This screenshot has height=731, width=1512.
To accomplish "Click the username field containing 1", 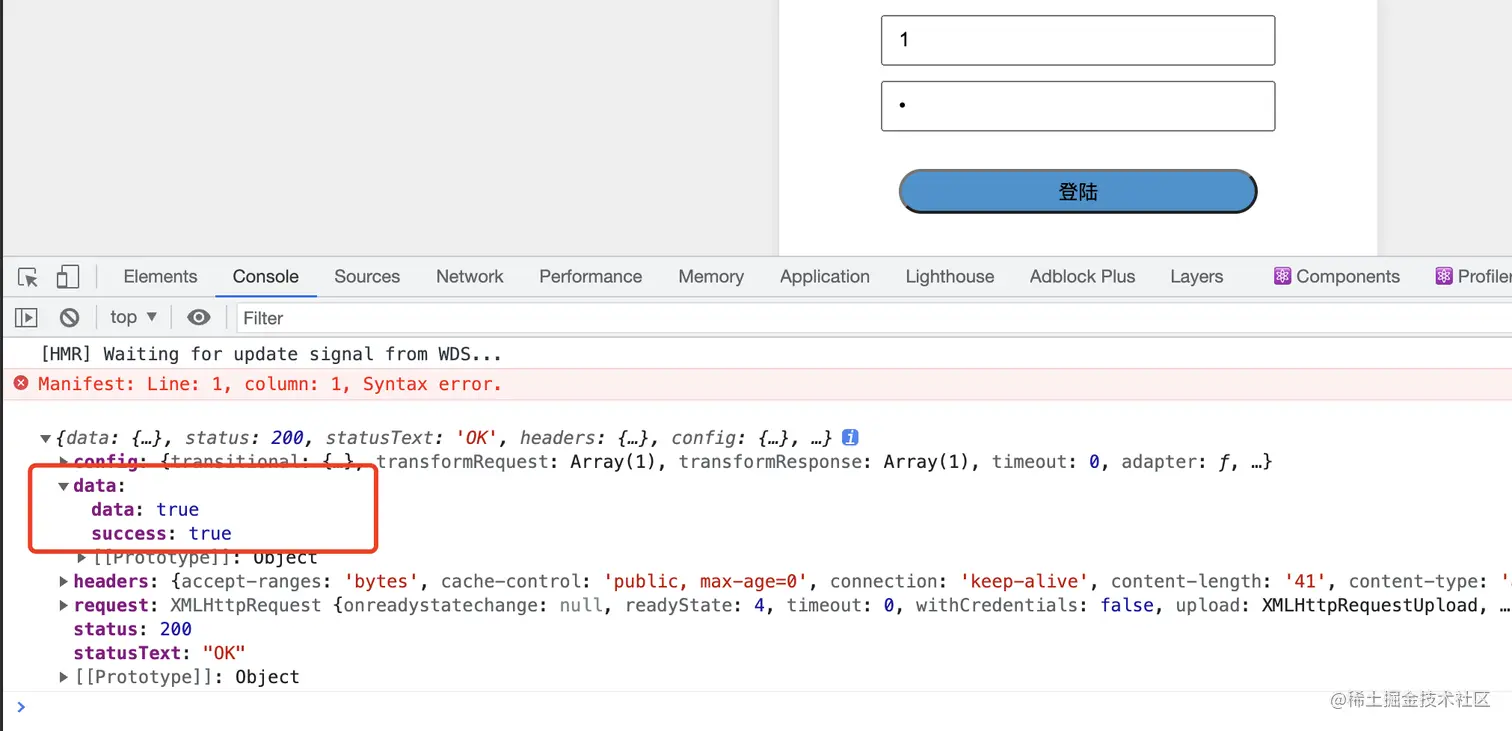I will [x=1078, y=40].
